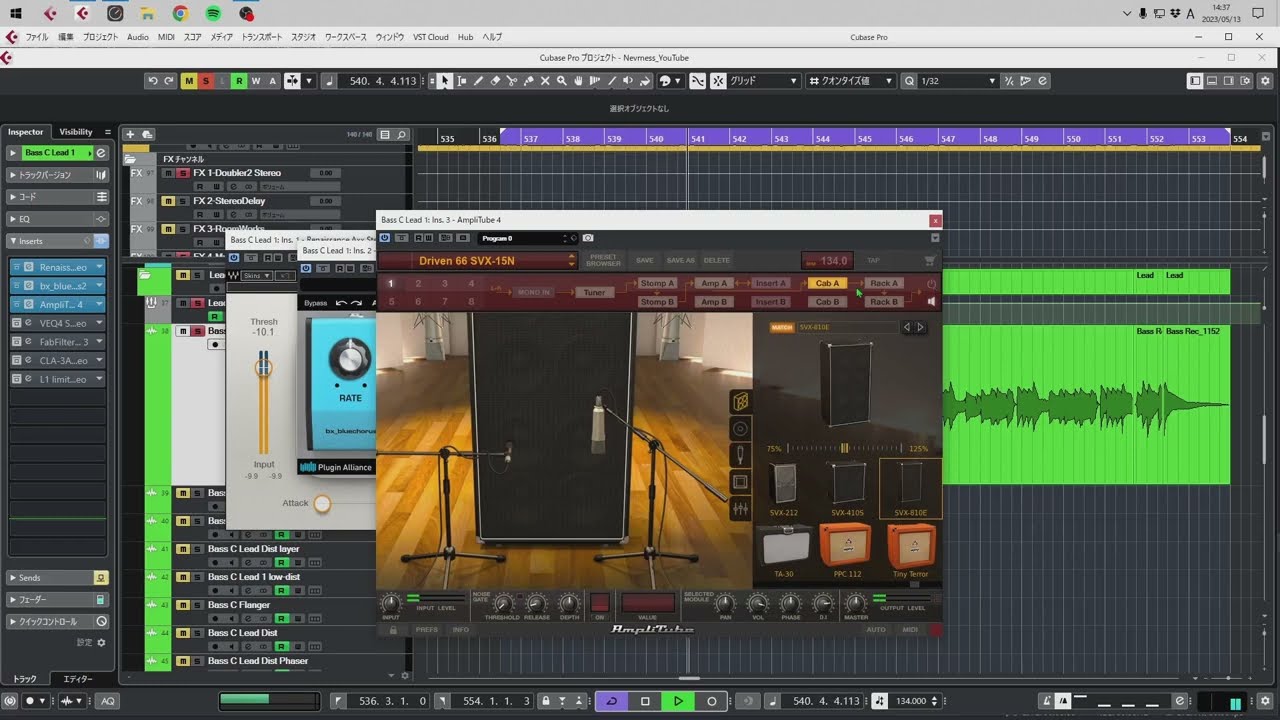The width and height of the screenshot is (1280, 720).
Task: Select the Glue tool
Action: [529, 81]
